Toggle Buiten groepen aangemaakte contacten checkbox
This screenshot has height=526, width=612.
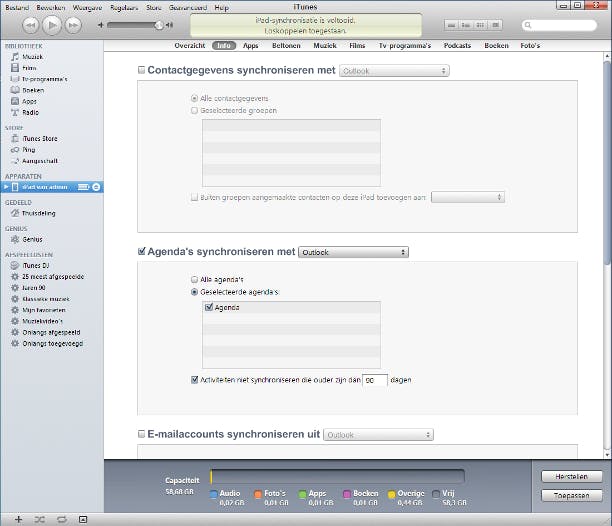[194, 197]
